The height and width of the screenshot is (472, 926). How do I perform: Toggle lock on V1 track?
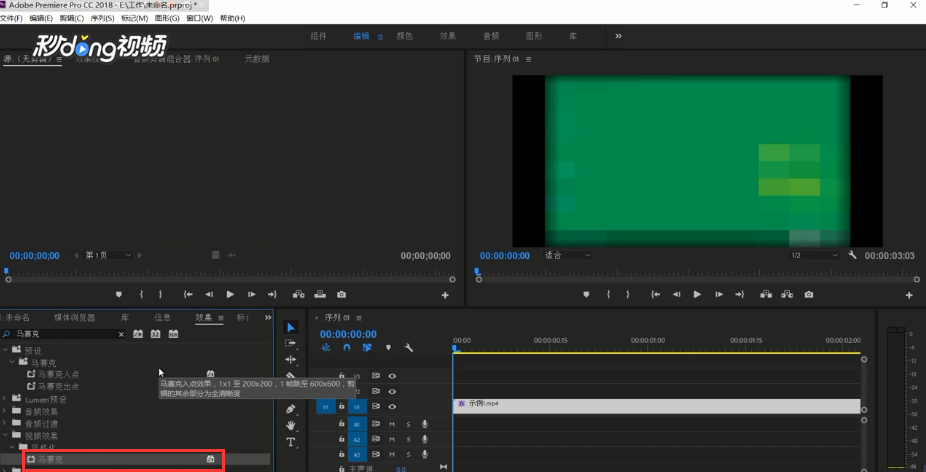341,406
